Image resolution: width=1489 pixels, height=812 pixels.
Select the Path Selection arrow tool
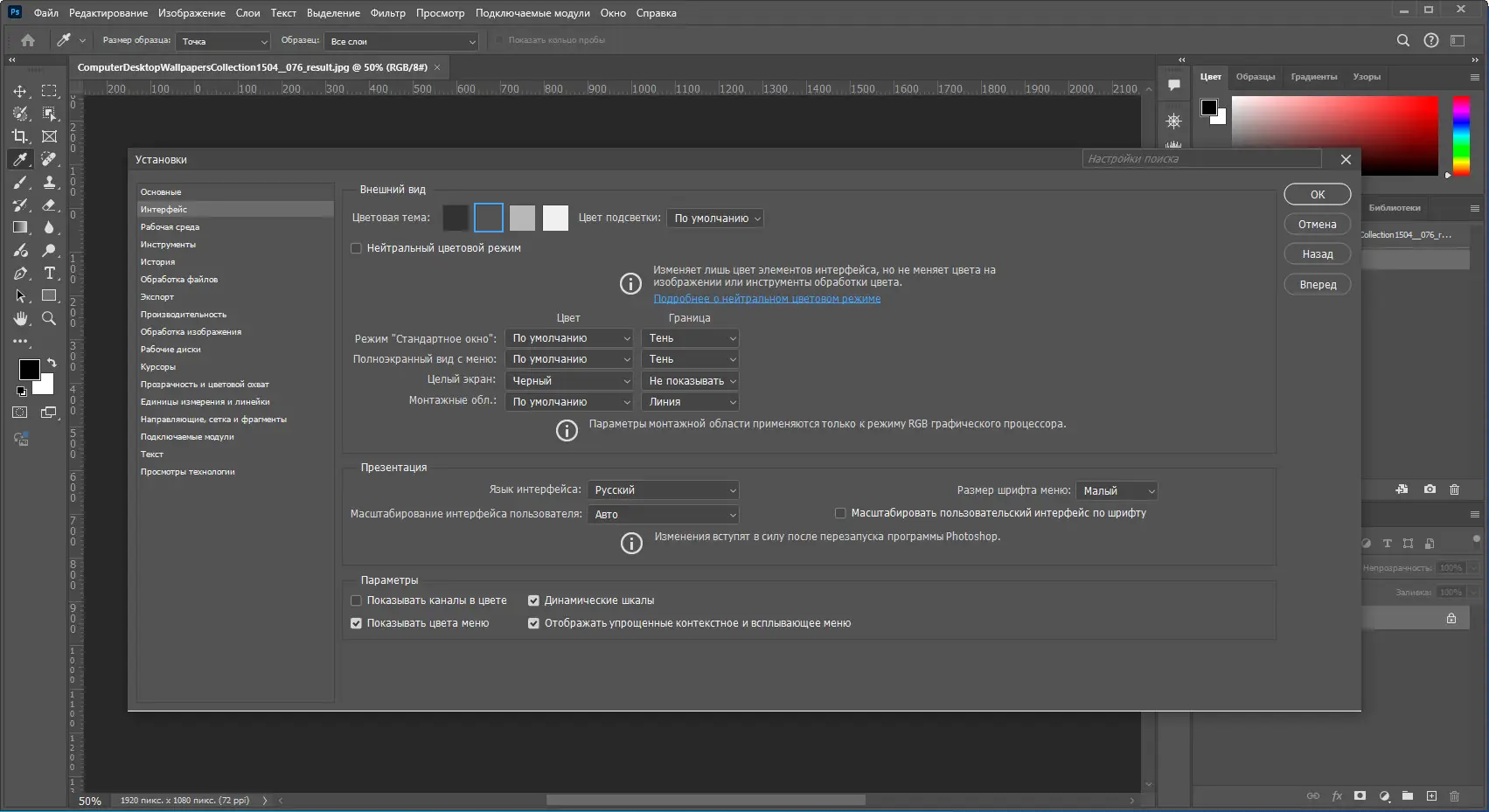20,295
